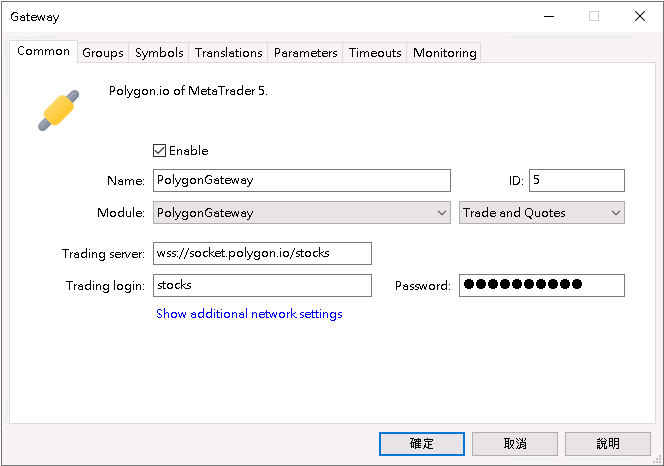Expand the Module PolygonGateway dropdown

302,213
